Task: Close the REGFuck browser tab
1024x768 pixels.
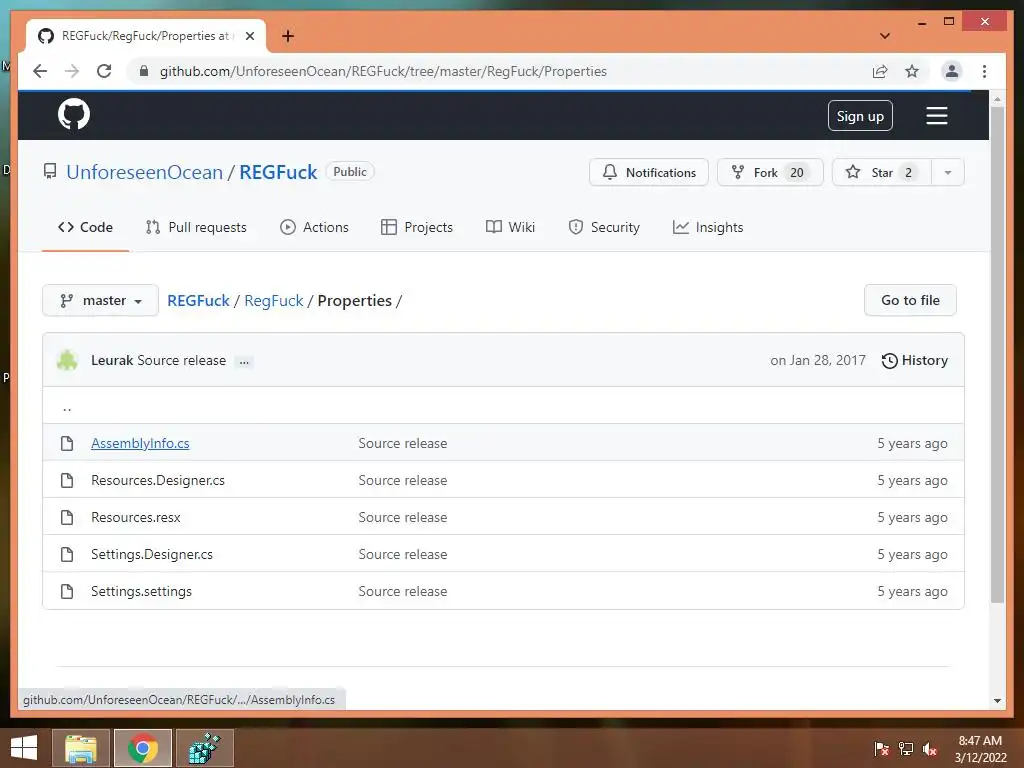Action: pyautogui.click(x=249, y=36)
